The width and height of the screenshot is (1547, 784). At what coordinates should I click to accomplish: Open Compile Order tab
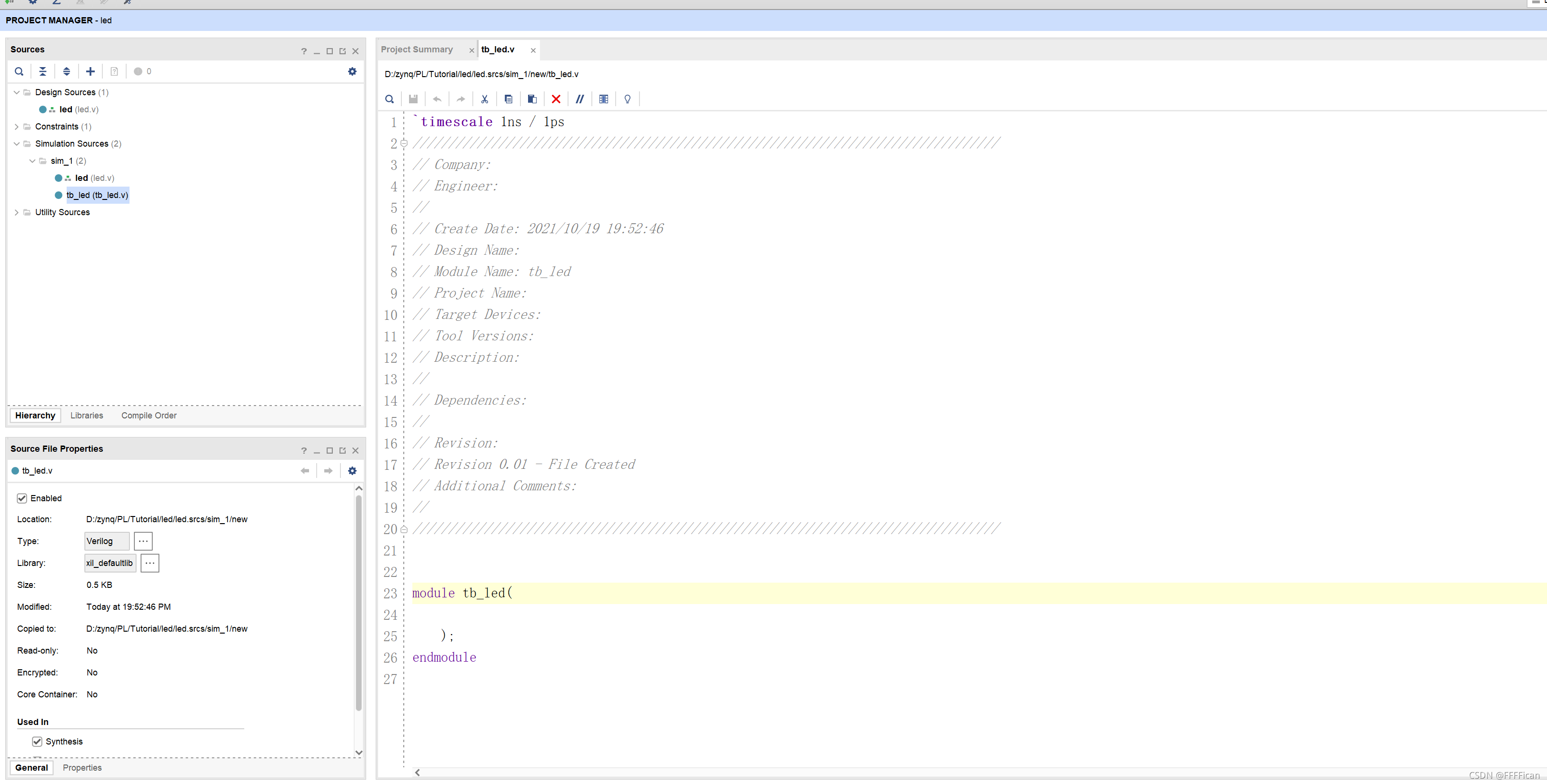click(x=149, y=416)
